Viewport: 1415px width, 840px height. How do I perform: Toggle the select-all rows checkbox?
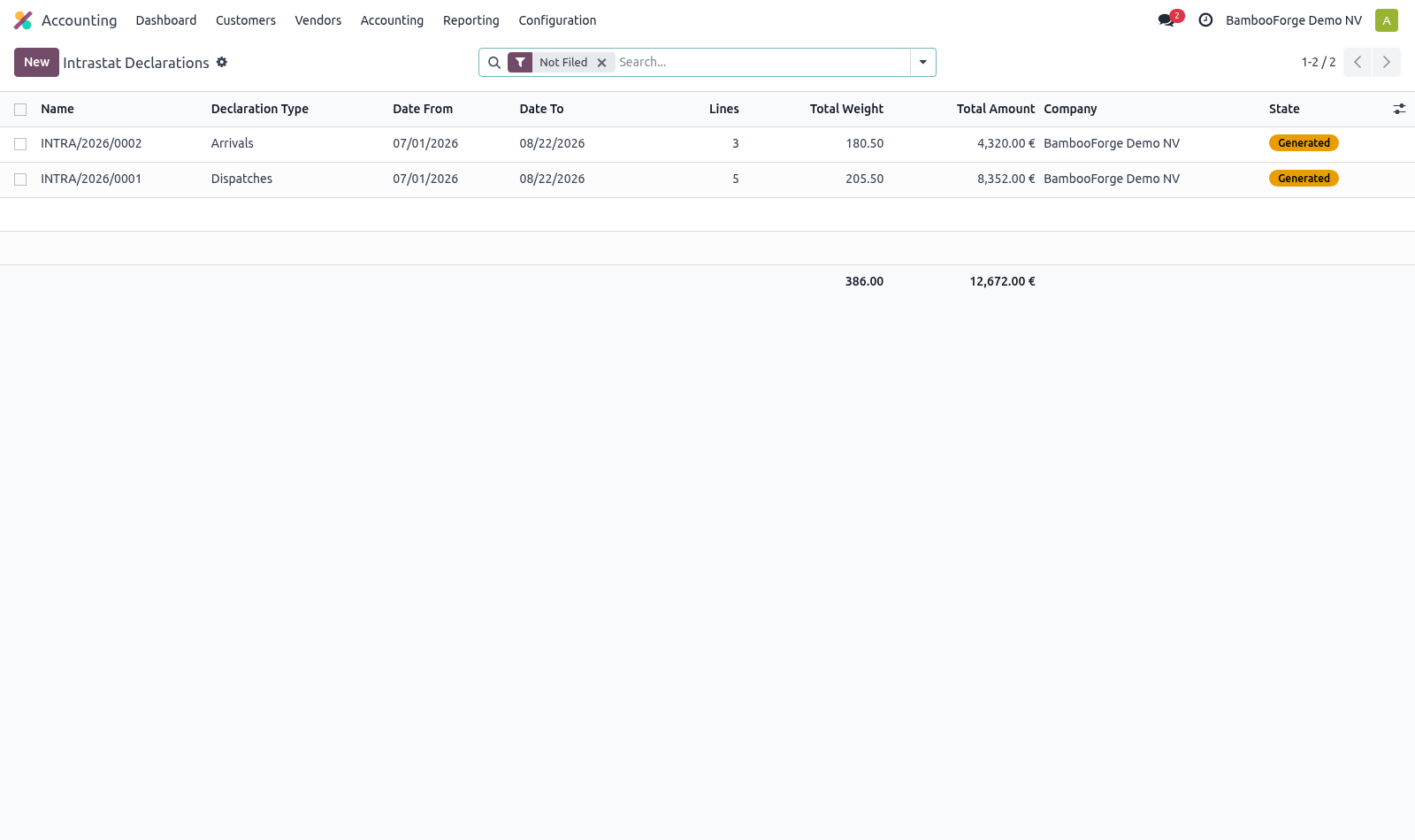tap(20, 110)
